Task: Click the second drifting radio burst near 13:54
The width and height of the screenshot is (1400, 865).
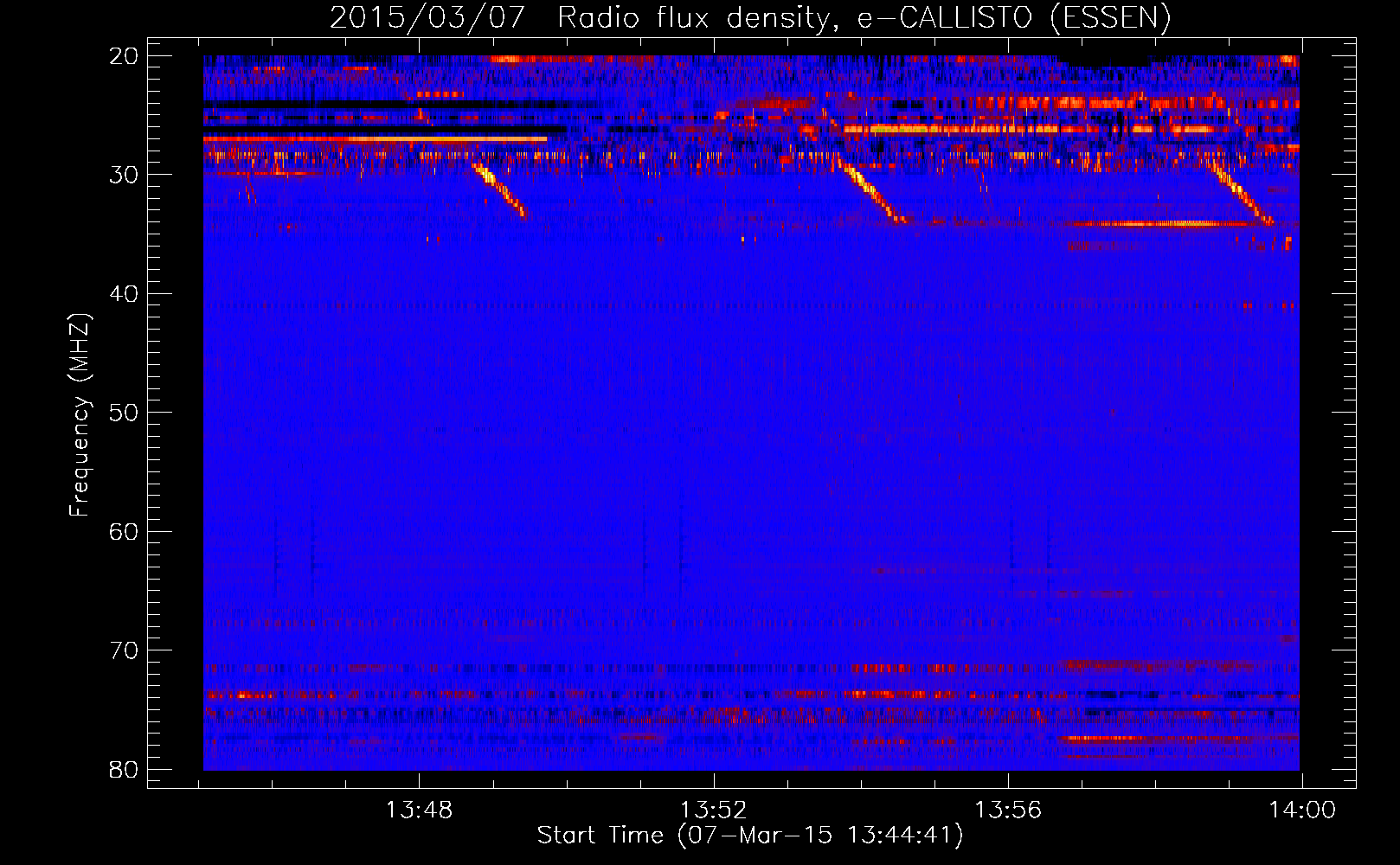Action: point(872,192)
